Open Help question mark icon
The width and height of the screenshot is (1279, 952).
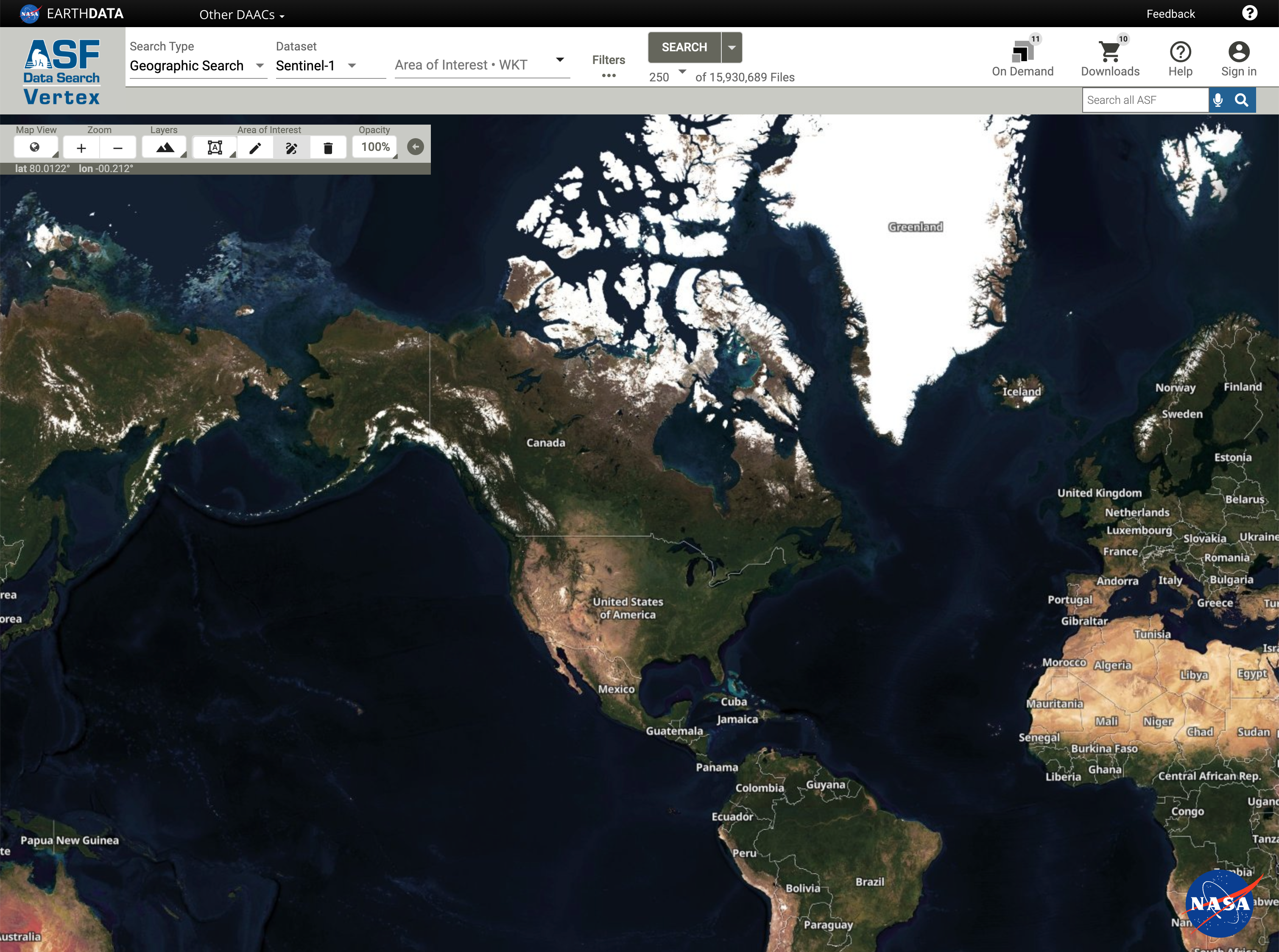click(1181, 52)
